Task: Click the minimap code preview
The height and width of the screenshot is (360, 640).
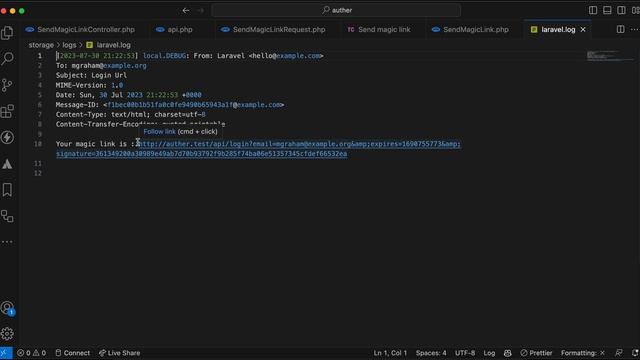Action: click(610, 56)
